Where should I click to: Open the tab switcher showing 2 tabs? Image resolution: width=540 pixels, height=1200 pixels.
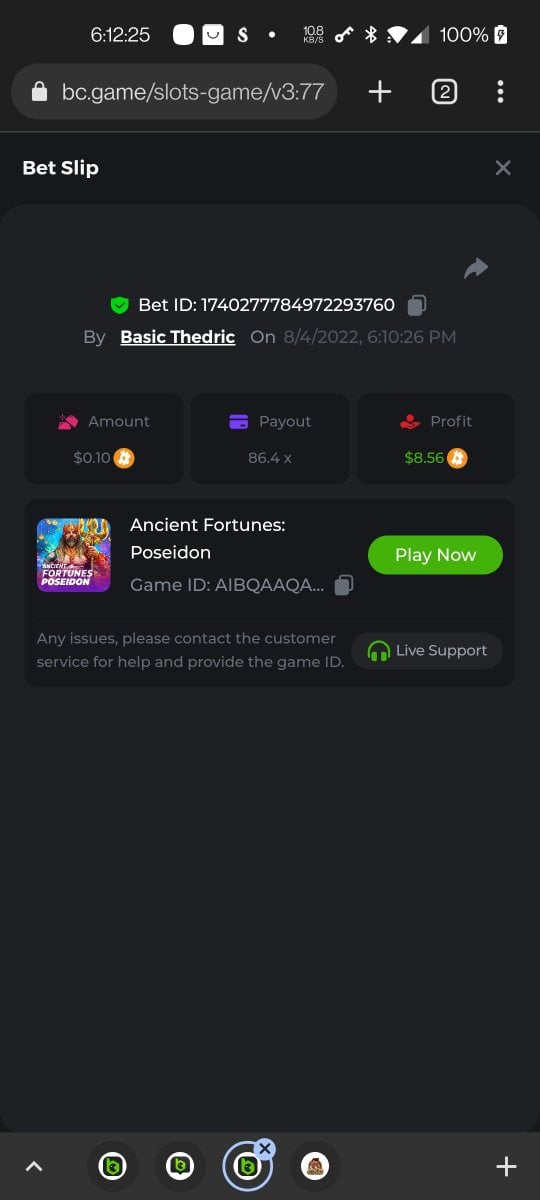444,92
